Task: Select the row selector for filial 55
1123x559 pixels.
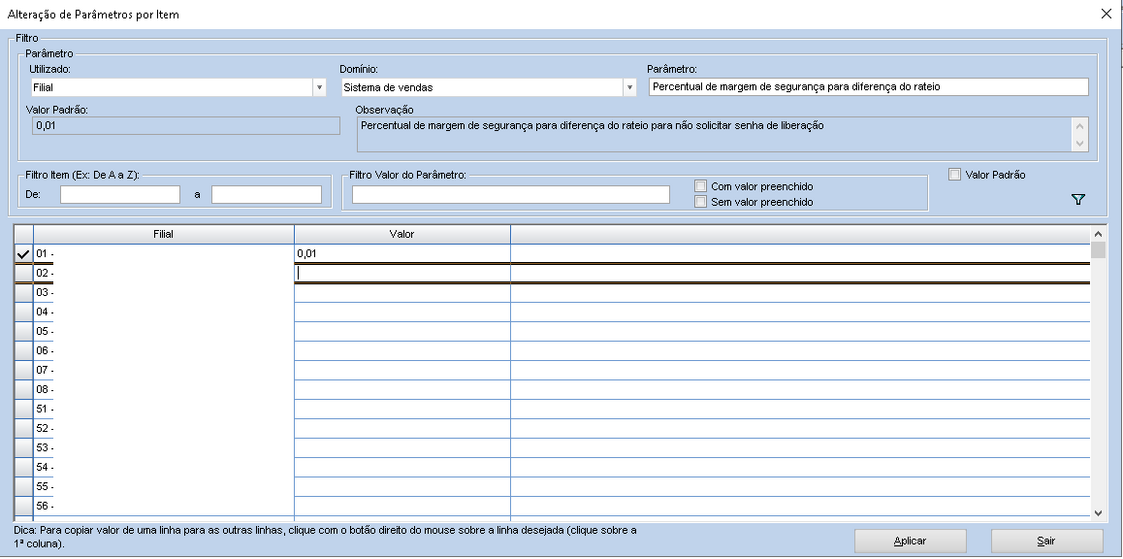Action: click(24, 486)
